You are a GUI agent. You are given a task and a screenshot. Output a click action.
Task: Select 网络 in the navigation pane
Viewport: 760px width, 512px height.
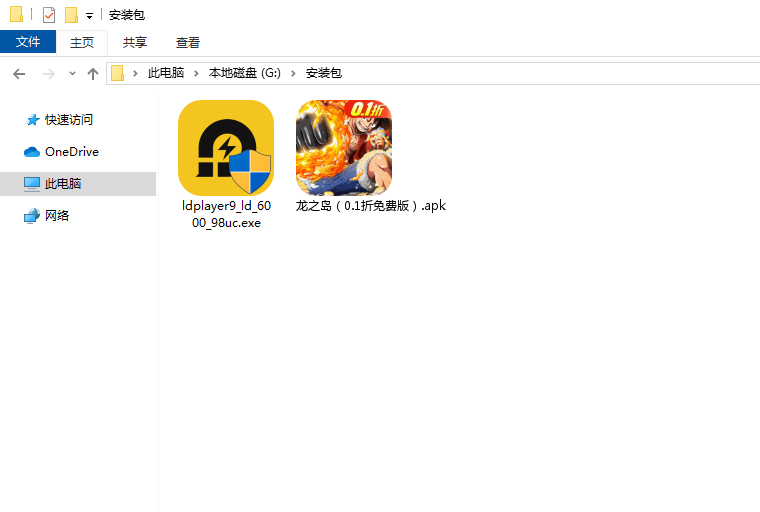click(x=57, y=216)
